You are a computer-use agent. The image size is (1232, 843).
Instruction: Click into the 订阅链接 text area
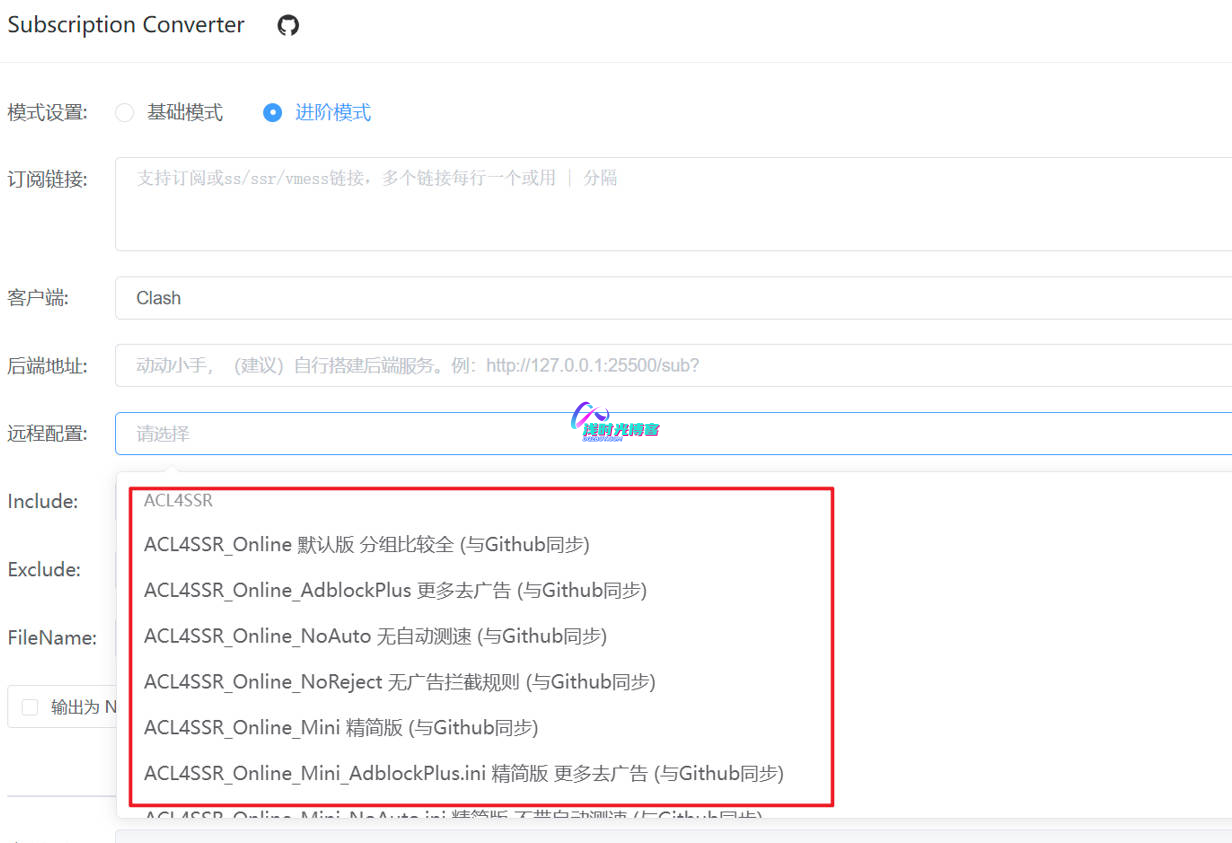670,203
